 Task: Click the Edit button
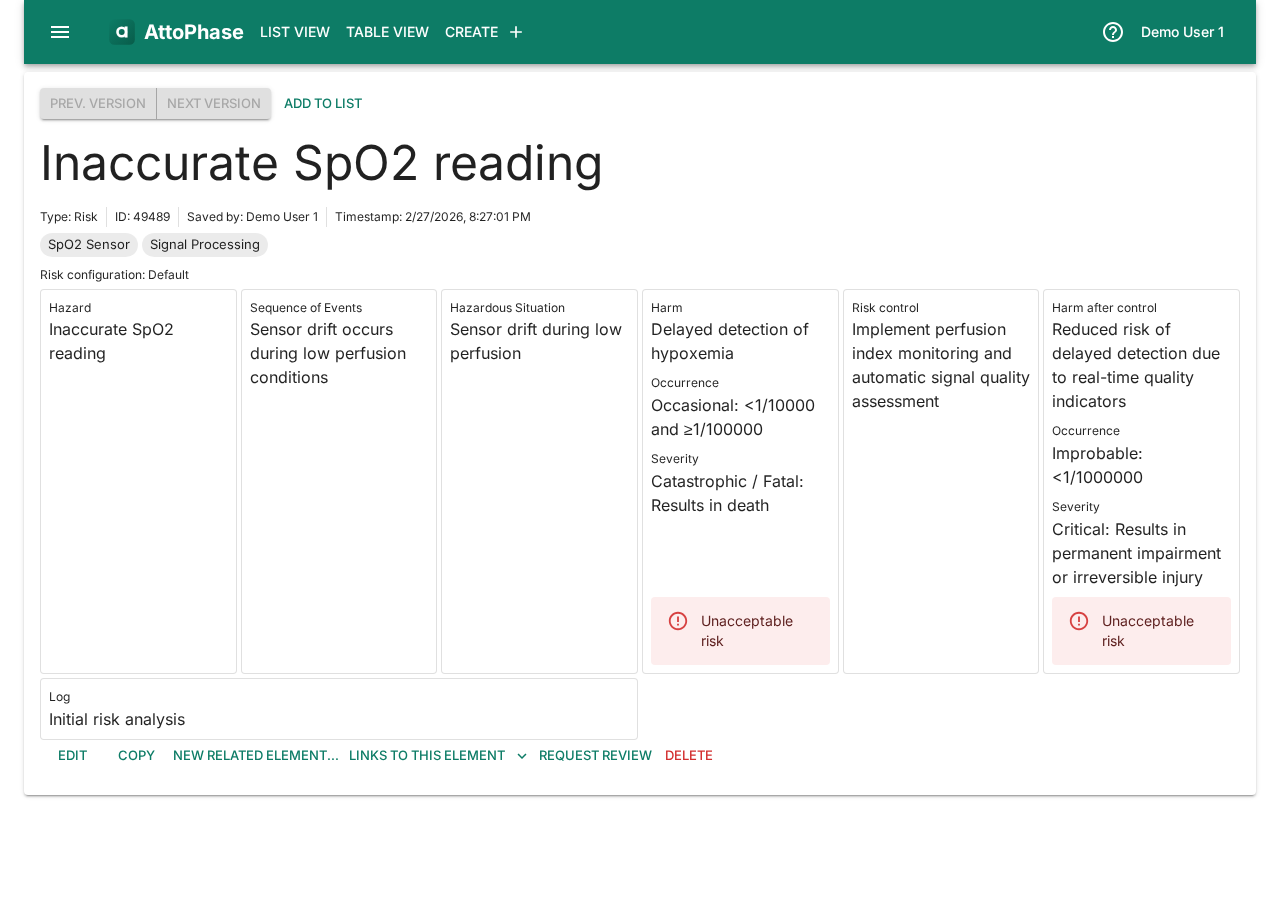72,756
